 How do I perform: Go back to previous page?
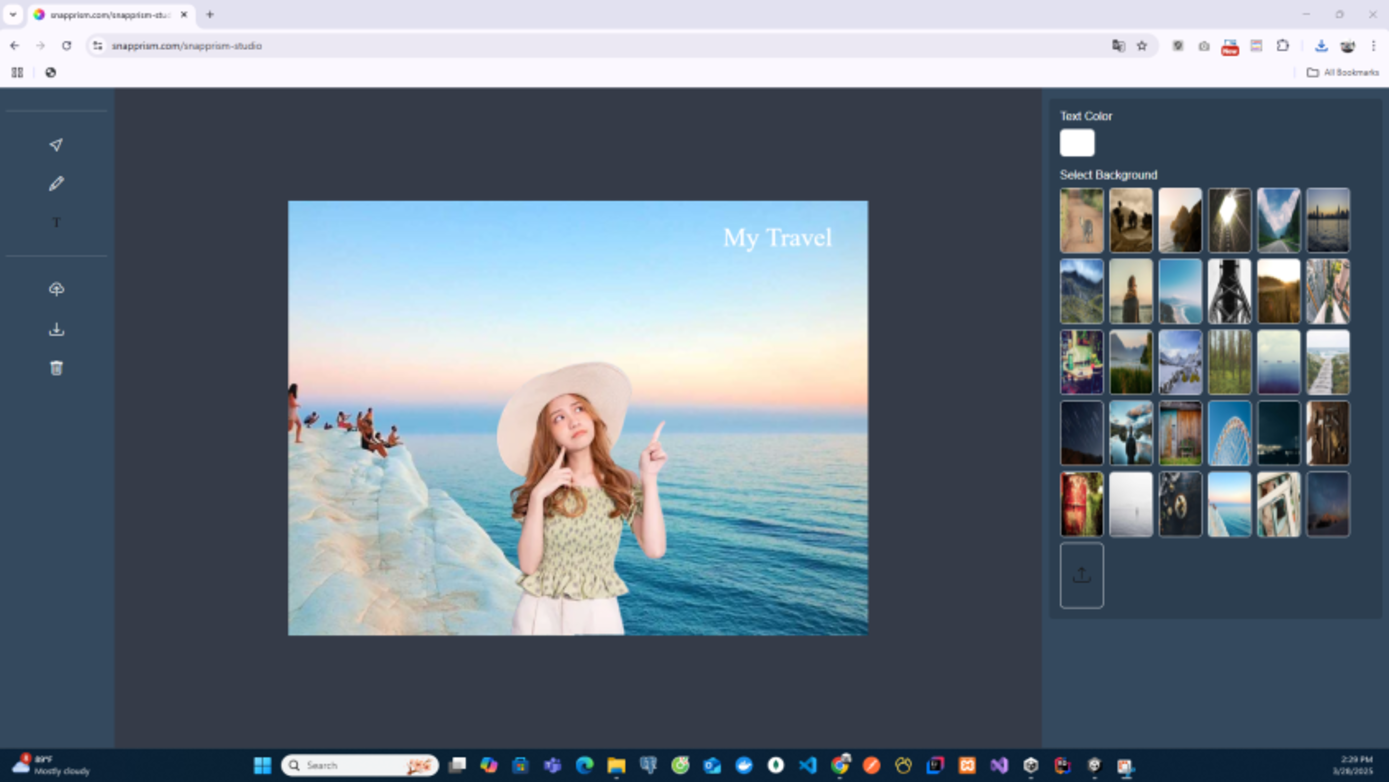(14, 45)
